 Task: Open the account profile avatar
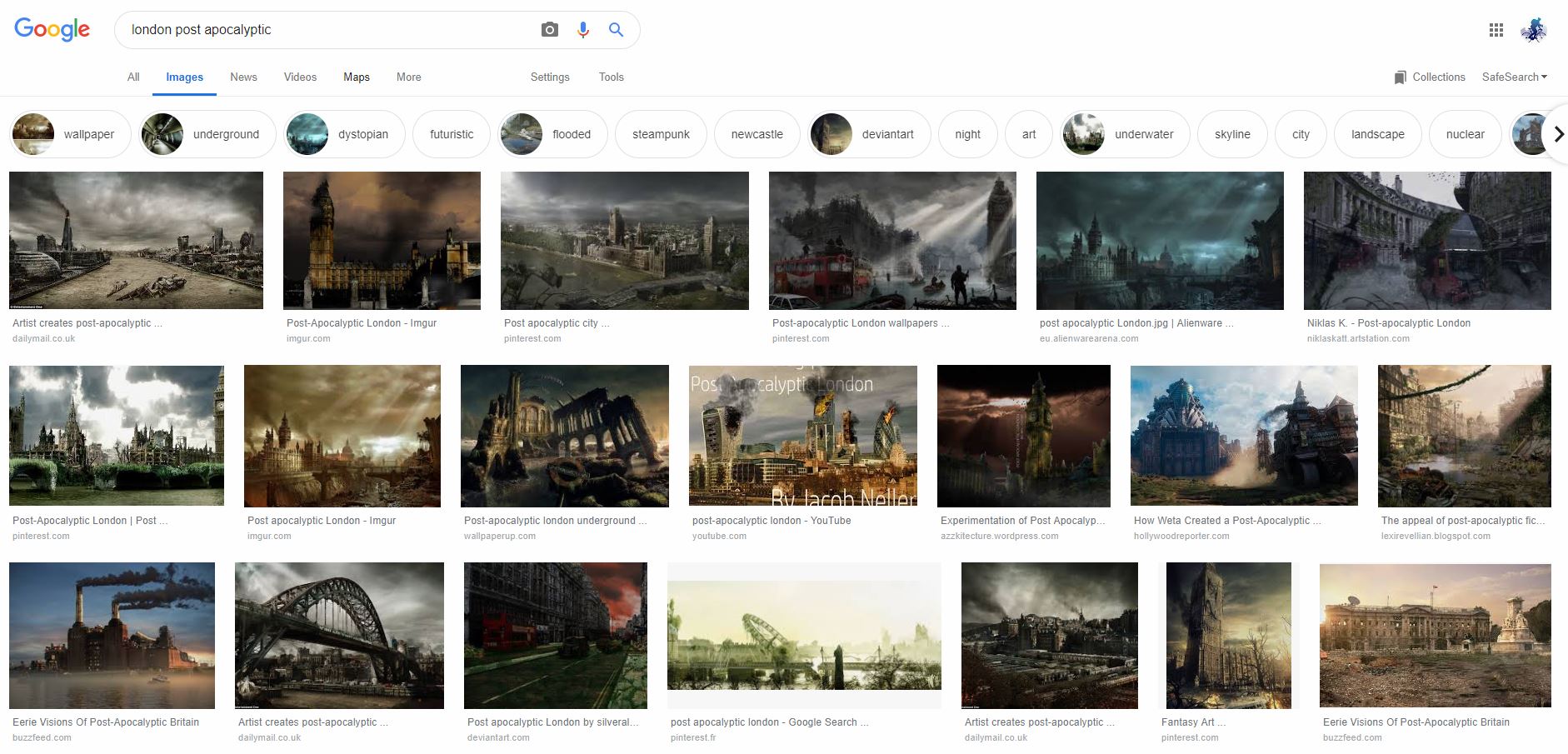click(x=1533, y=30)
